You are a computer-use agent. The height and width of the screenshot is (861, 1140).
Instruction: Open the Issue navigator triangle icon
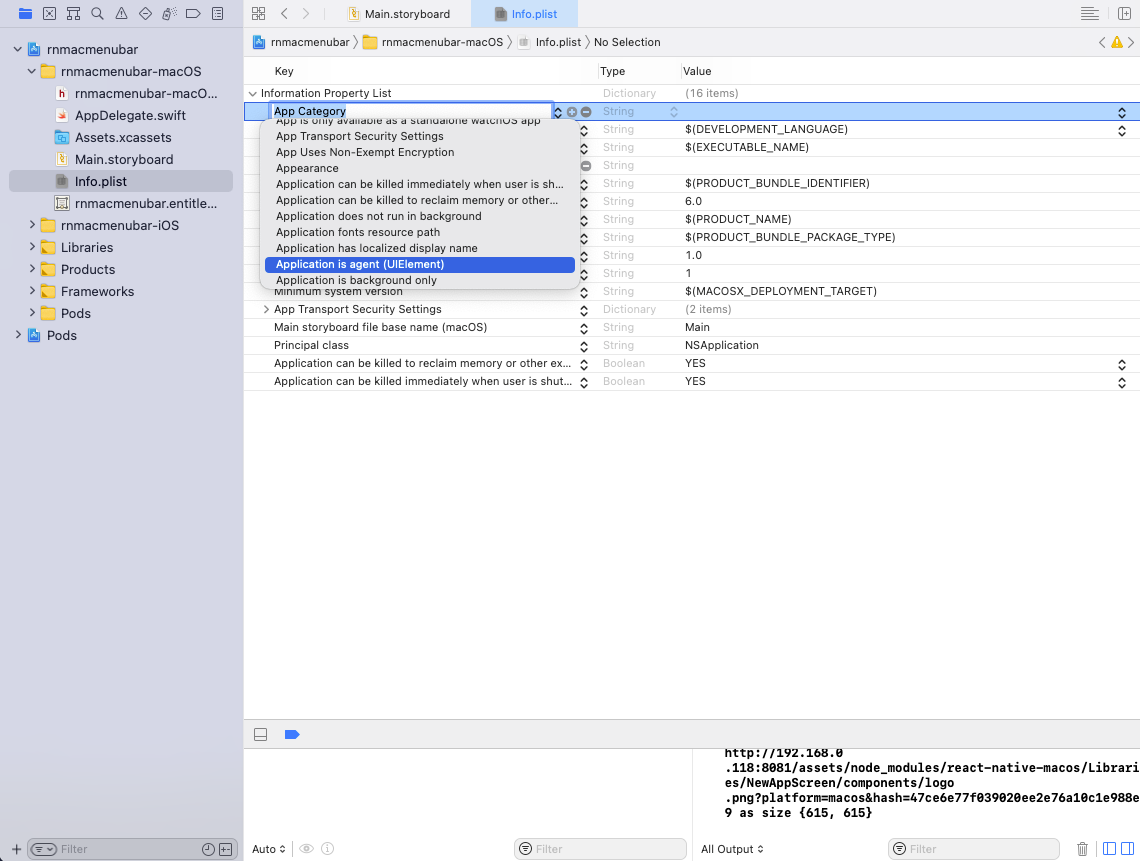(121, 13)
